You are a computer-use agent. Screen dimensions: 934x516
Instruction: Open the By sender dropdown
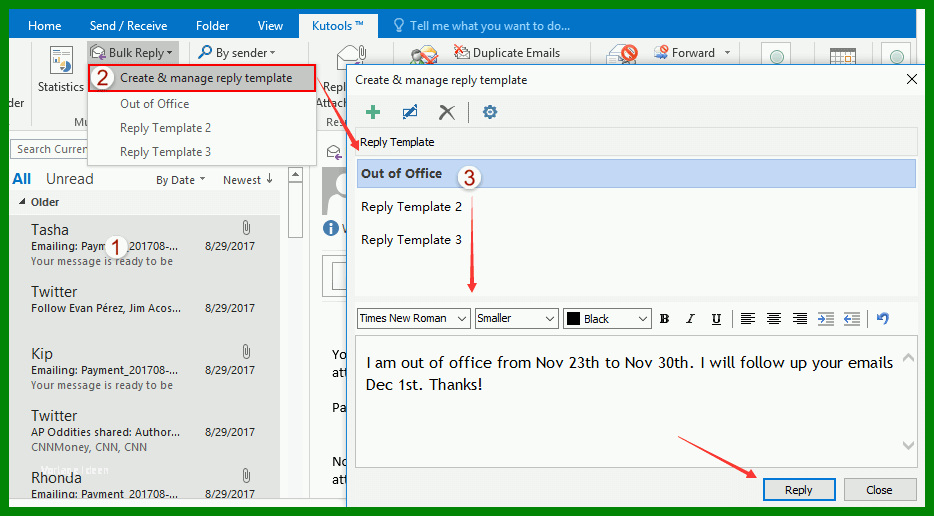tap(237, 52)
